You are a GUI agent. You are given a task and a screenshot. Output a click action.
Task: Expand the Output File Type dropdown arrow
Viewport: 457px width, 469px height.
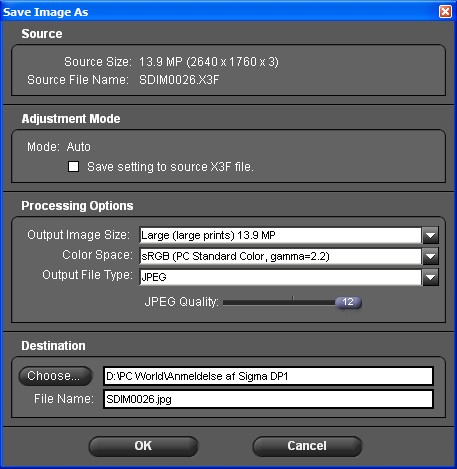coord(430,277)
